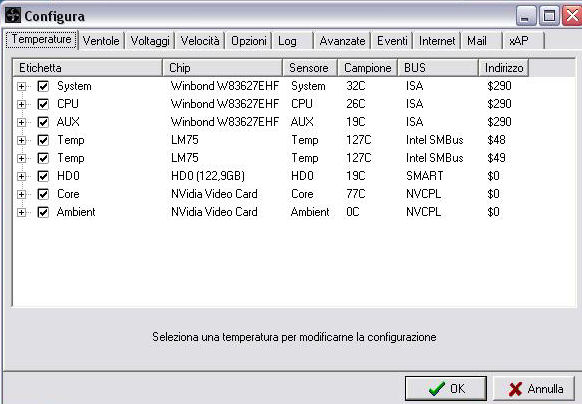Confirm settings with OK button
Screen dimensions: 582x404
(x=446, y=388)
